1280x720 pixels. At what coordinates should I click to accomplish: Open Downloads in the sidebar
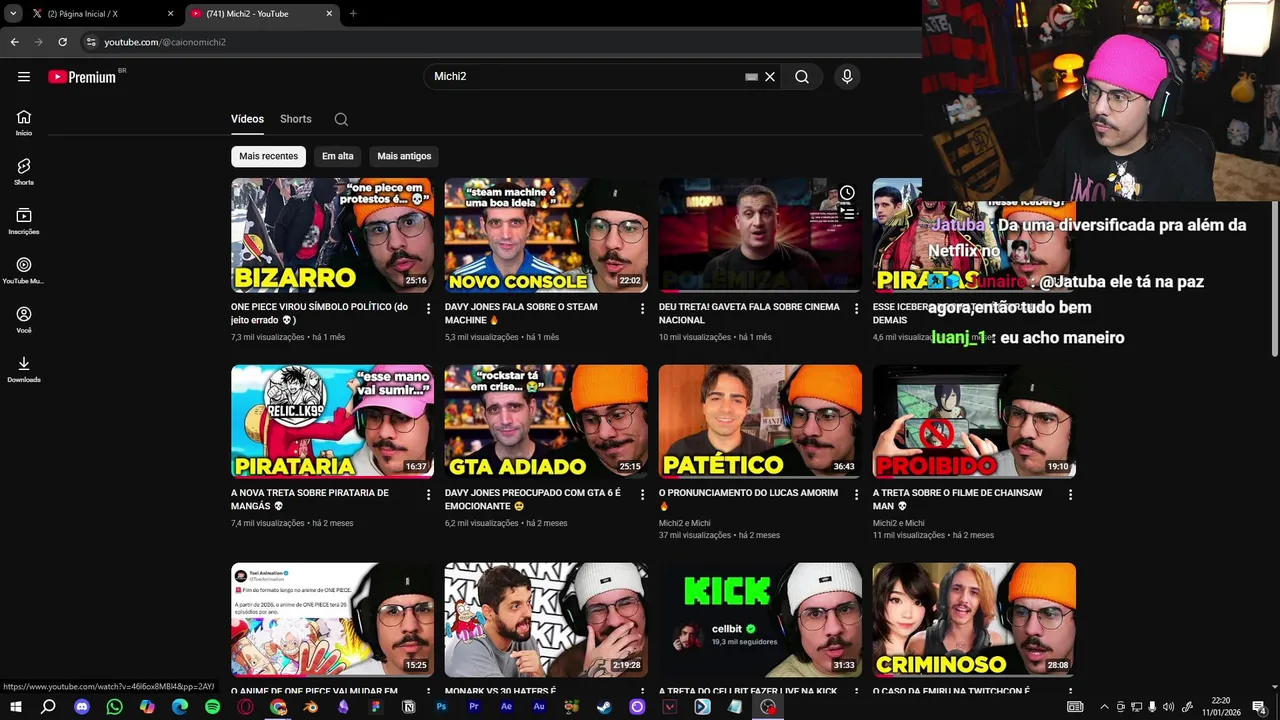point(24,369)
